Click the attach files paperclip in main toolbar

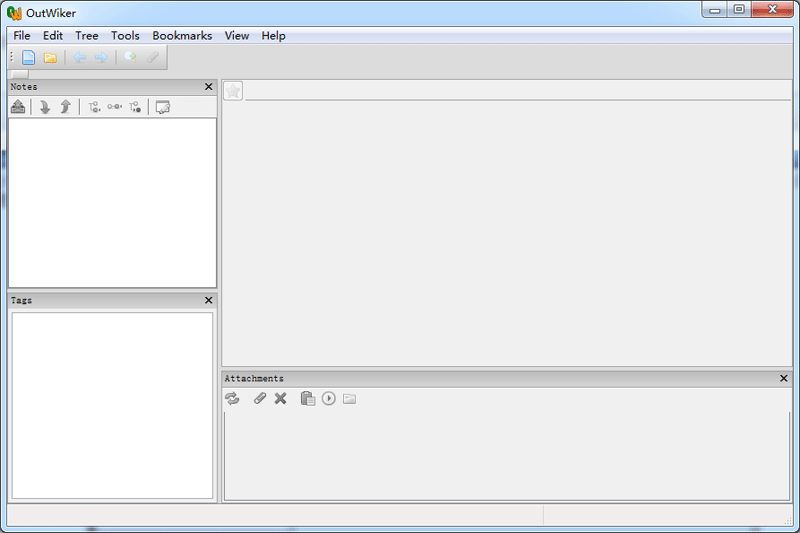[153, 57]
